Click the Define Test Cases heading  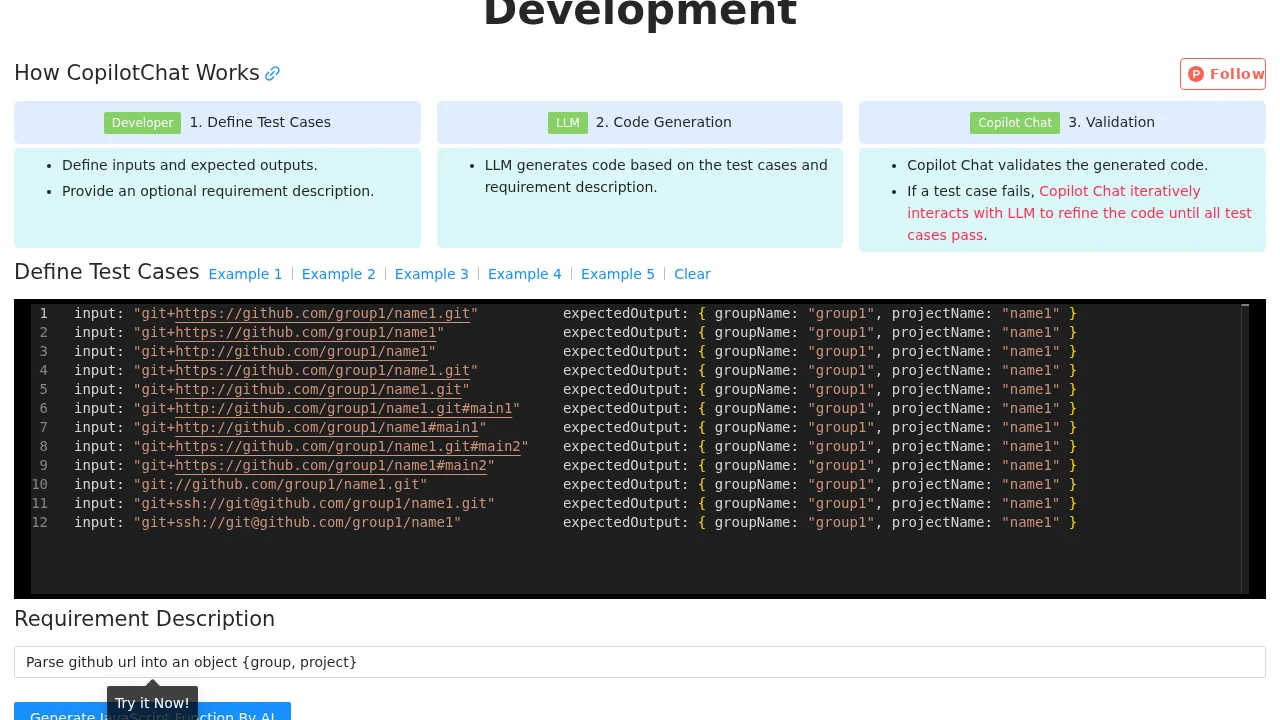pyautogui.click(x=106, y=272)
